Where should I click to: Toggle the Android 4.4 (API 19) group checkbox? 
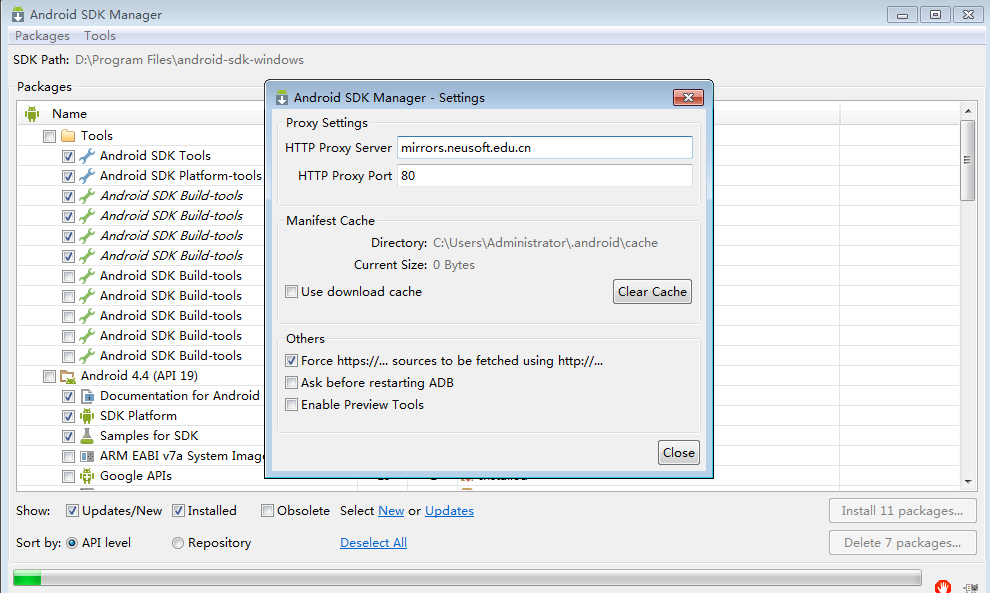click(49, 376)
